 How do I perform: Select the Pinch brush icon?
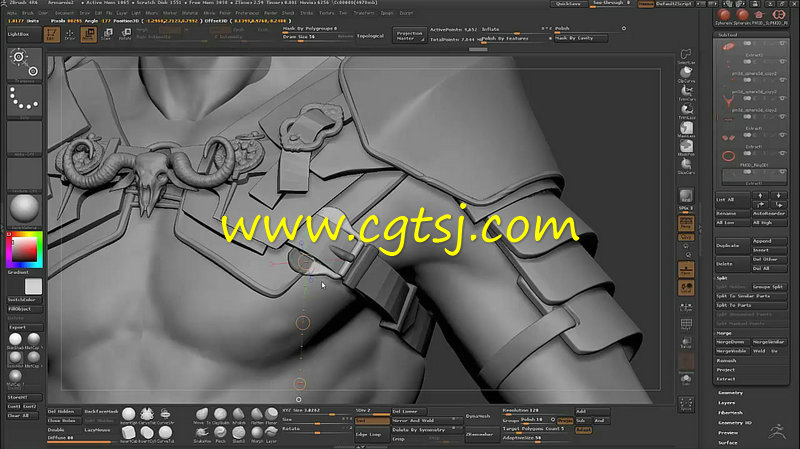220,434
